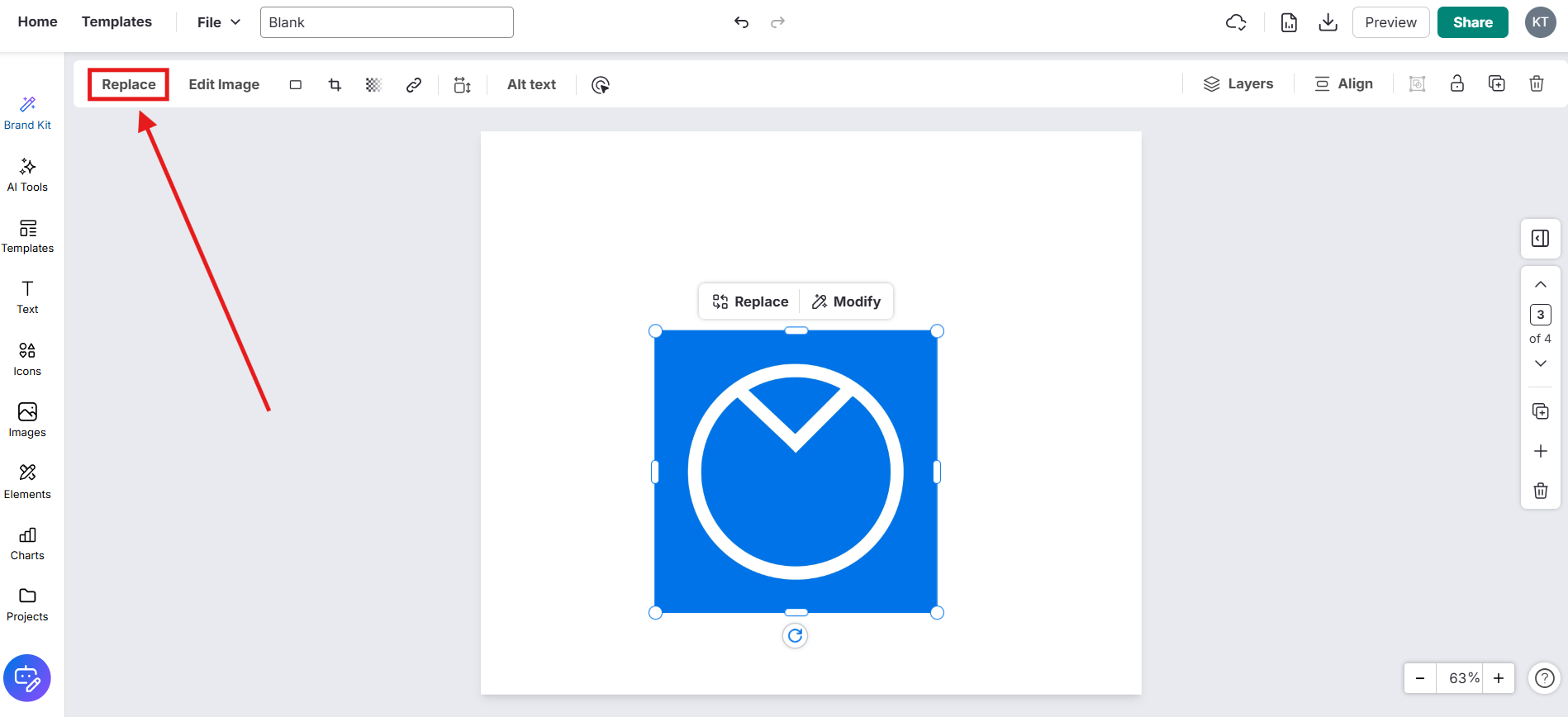Image resolution: width=1568 pixels, height=717 pixels.
Task: Open the Brand Kit panel
Action: (27, 113)
